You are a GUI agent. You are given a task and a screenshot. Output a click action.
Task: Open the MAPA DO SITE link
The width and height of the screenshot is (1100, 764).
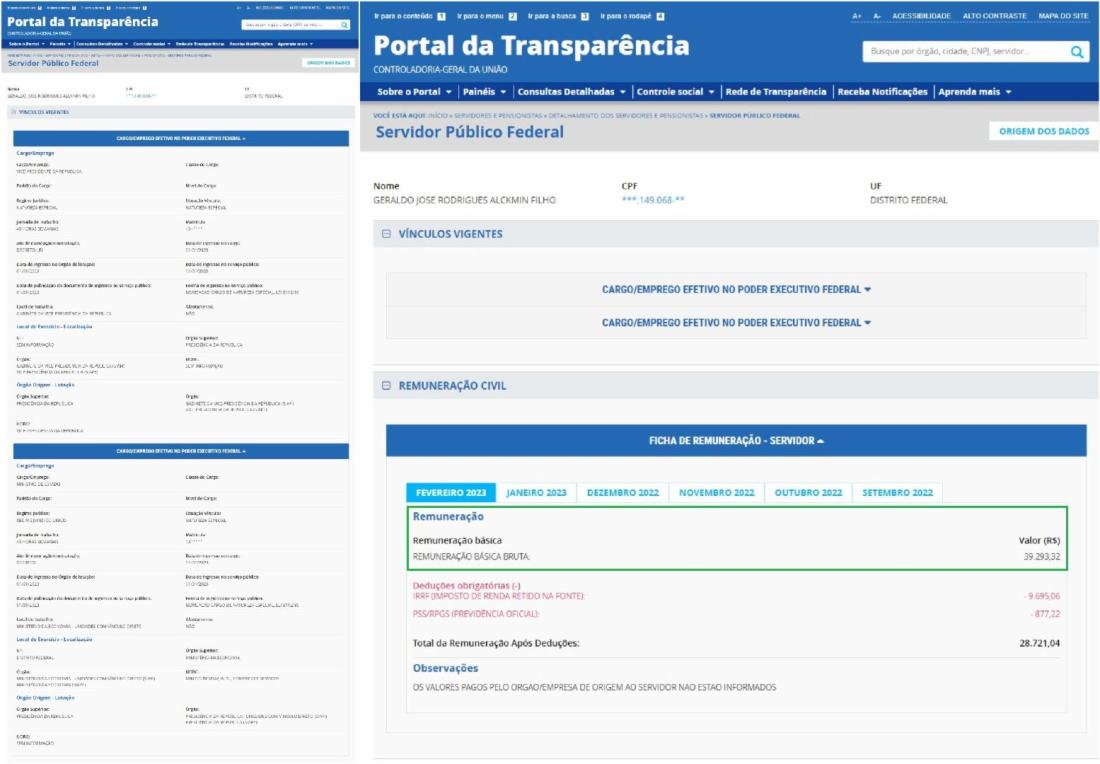[1063, 15]
